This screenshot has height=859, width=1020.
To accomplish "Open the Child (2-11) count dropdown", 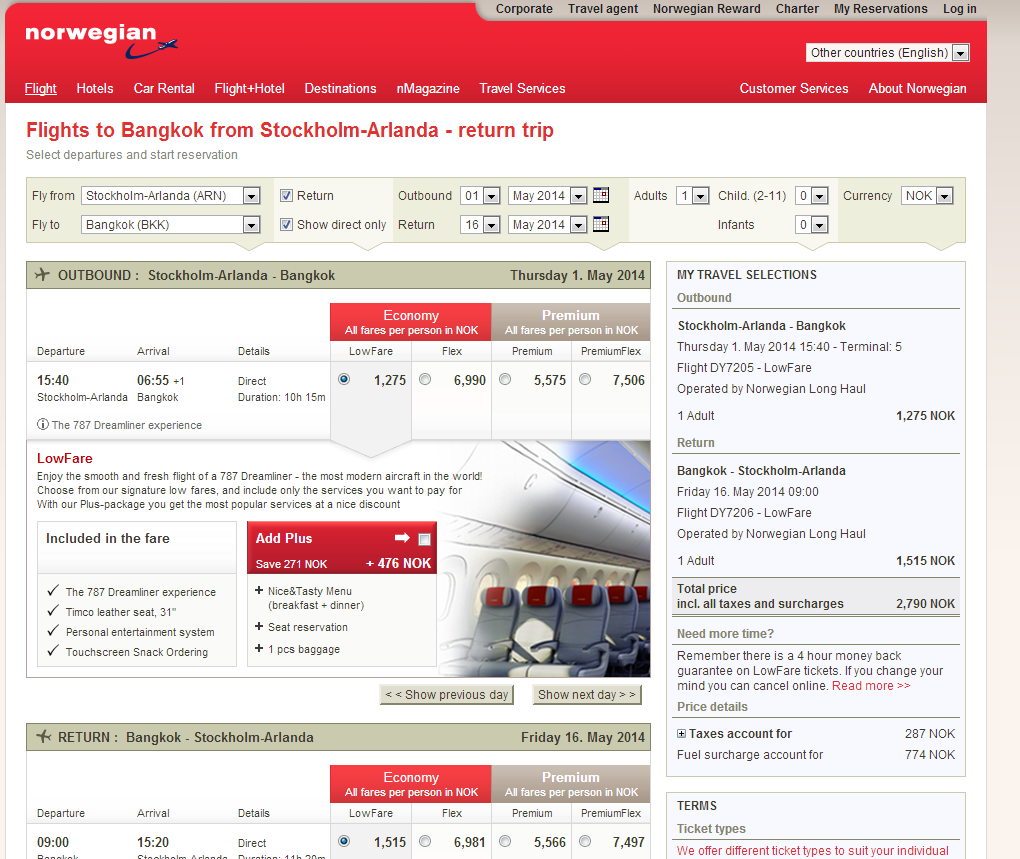I will 812,195.
